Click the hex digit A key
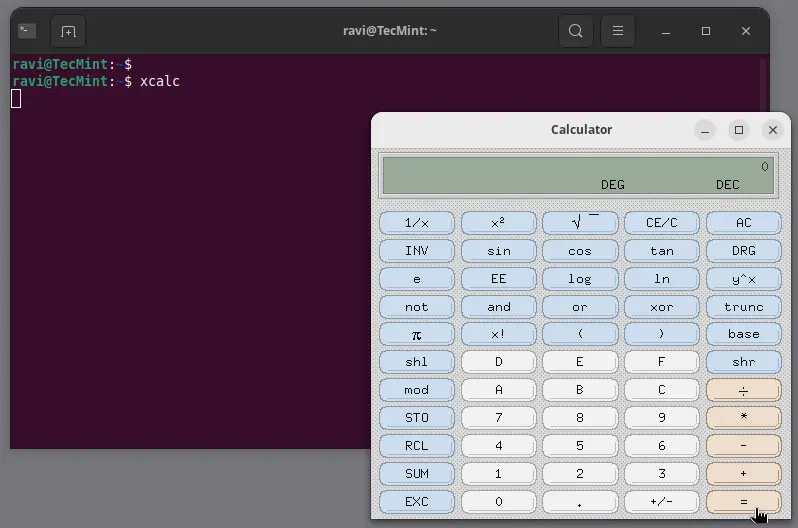 [x=499, y=390]
